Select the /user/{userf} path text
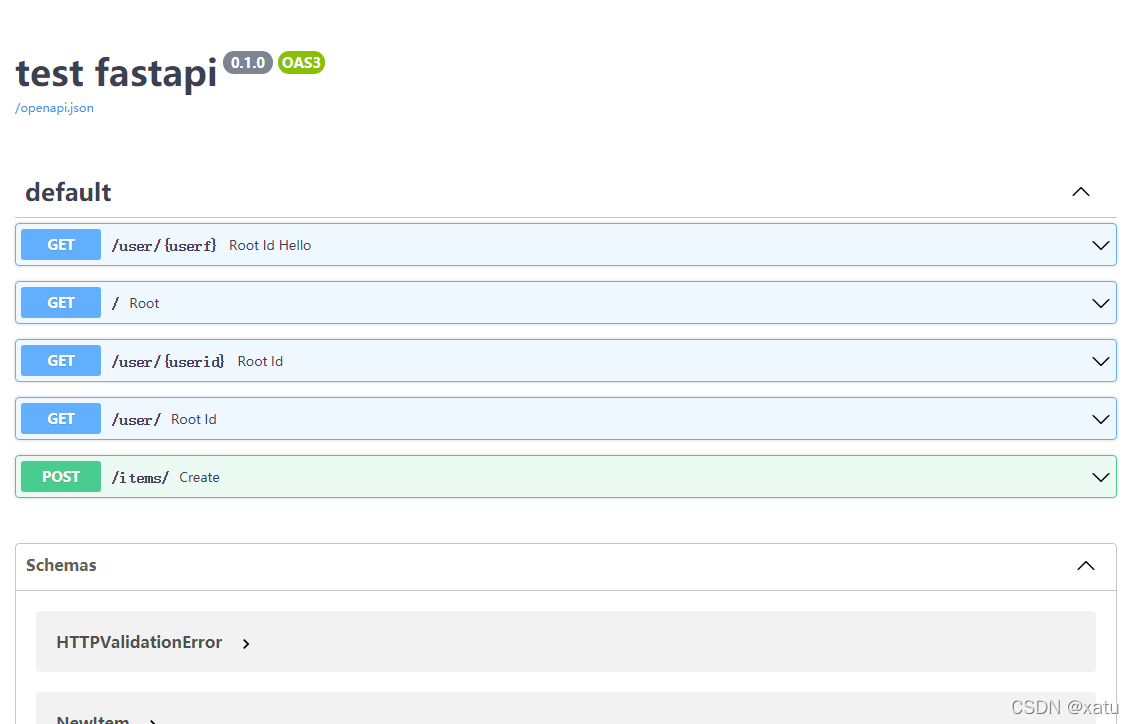 tap(164, 246)
